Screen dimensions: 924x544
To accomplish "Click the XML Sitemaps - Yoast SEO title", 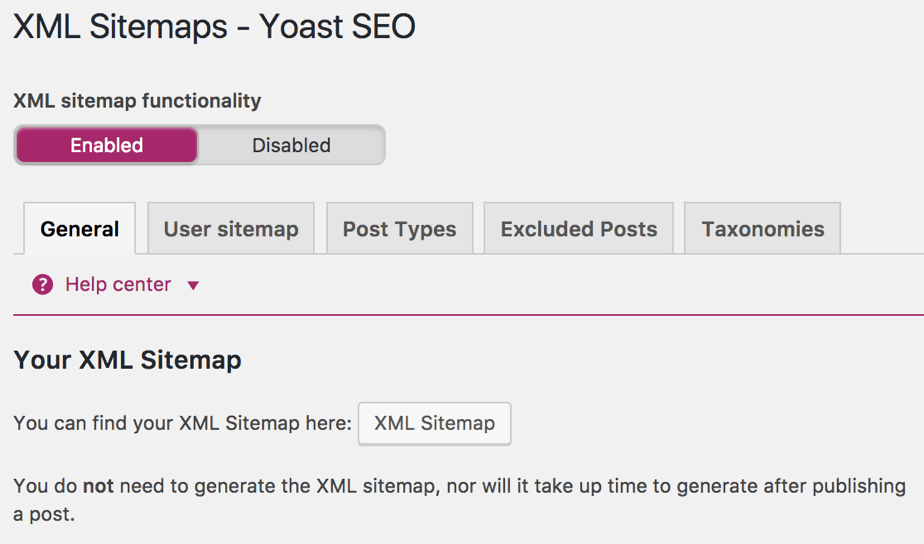I will 214,27.
